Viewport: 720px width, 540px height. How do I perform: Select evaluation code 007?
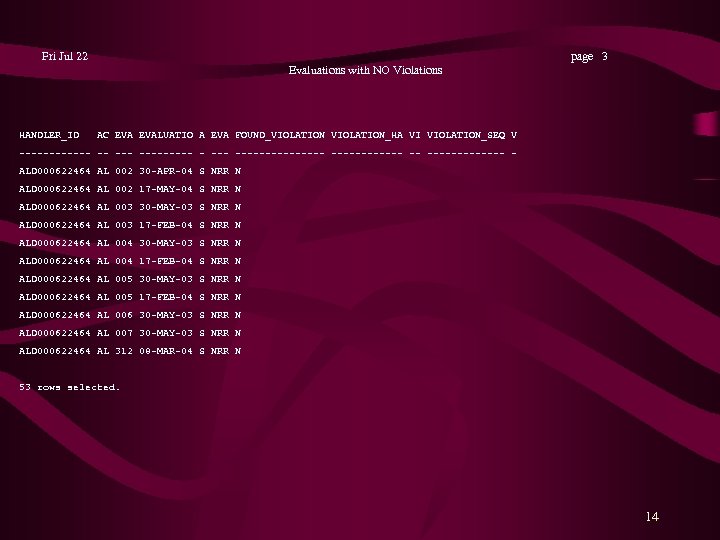124,333
